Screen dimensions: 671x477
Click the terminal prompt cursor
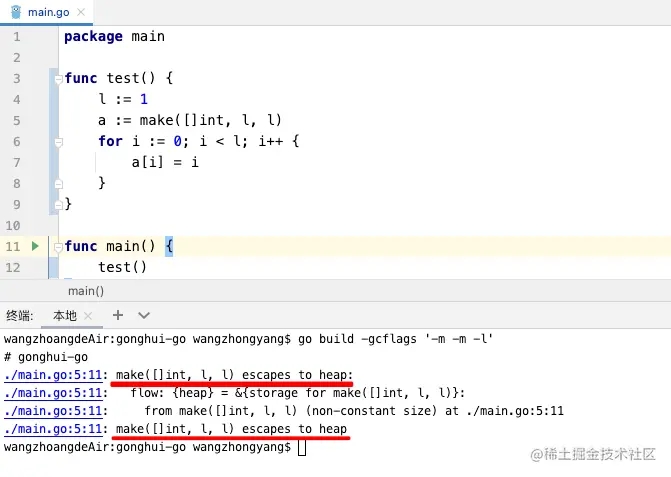(302, 448)
